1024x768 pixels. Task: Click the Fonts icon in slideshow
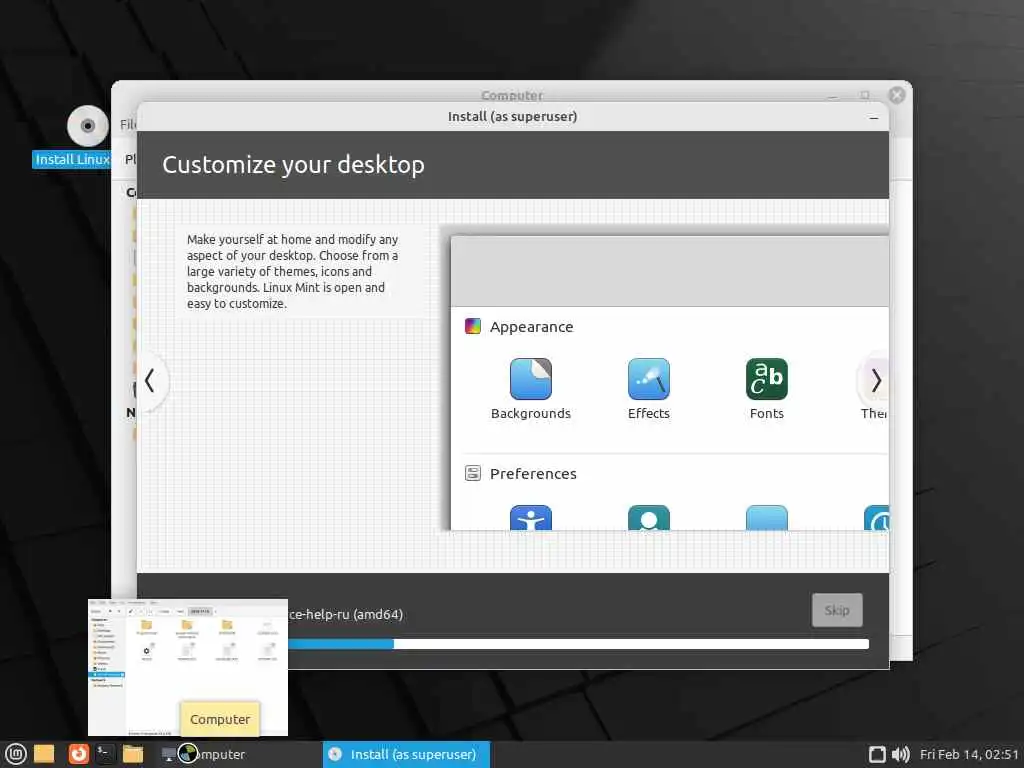point(767,379)
